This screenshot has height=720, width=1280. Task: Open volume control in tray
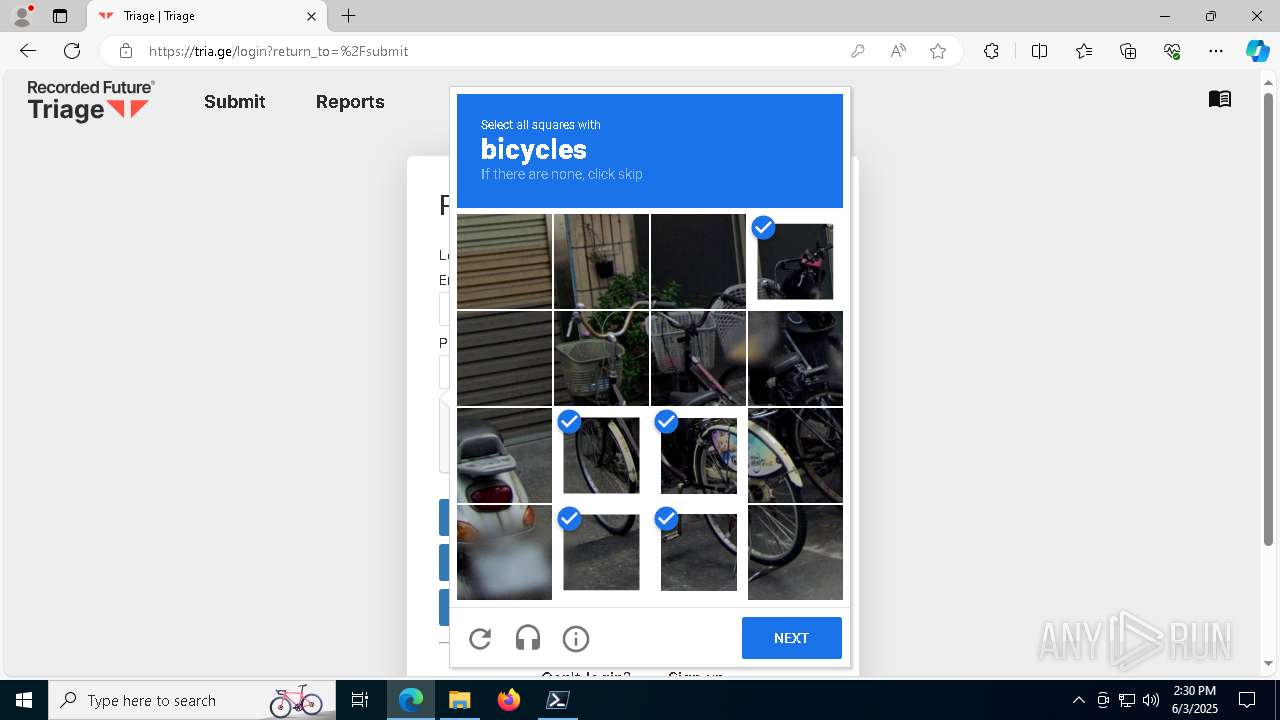pyautogui.click(x=1150, y=700)
